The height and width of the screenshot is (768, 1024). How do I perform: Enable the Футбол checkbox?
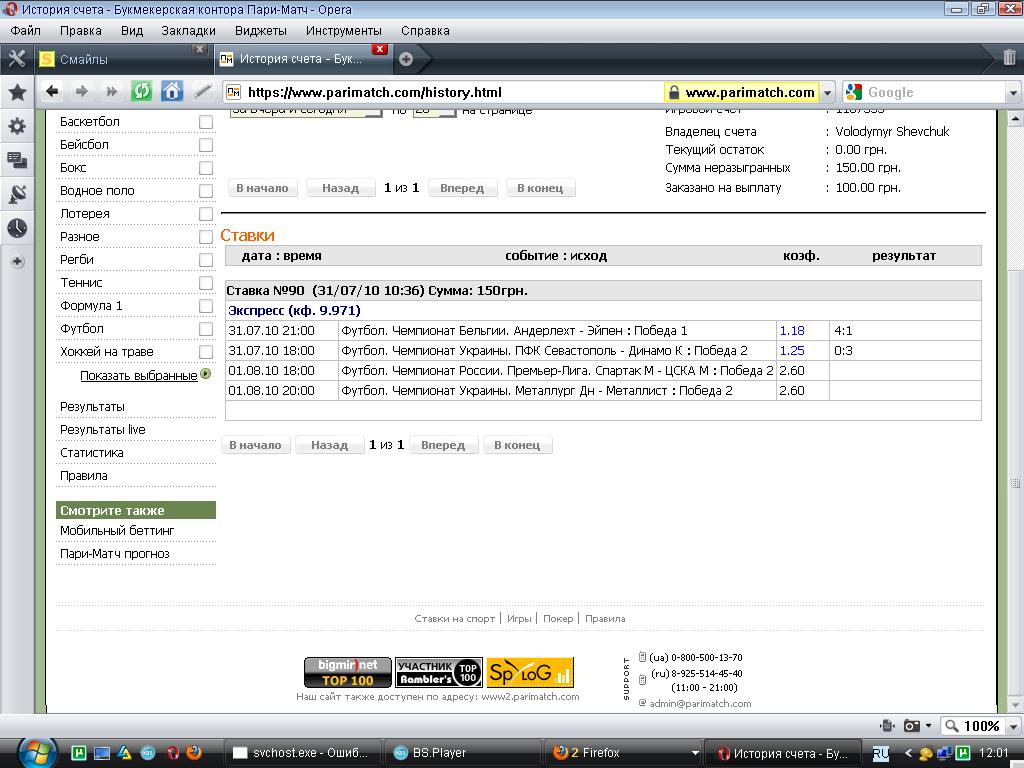coord(206,329)
